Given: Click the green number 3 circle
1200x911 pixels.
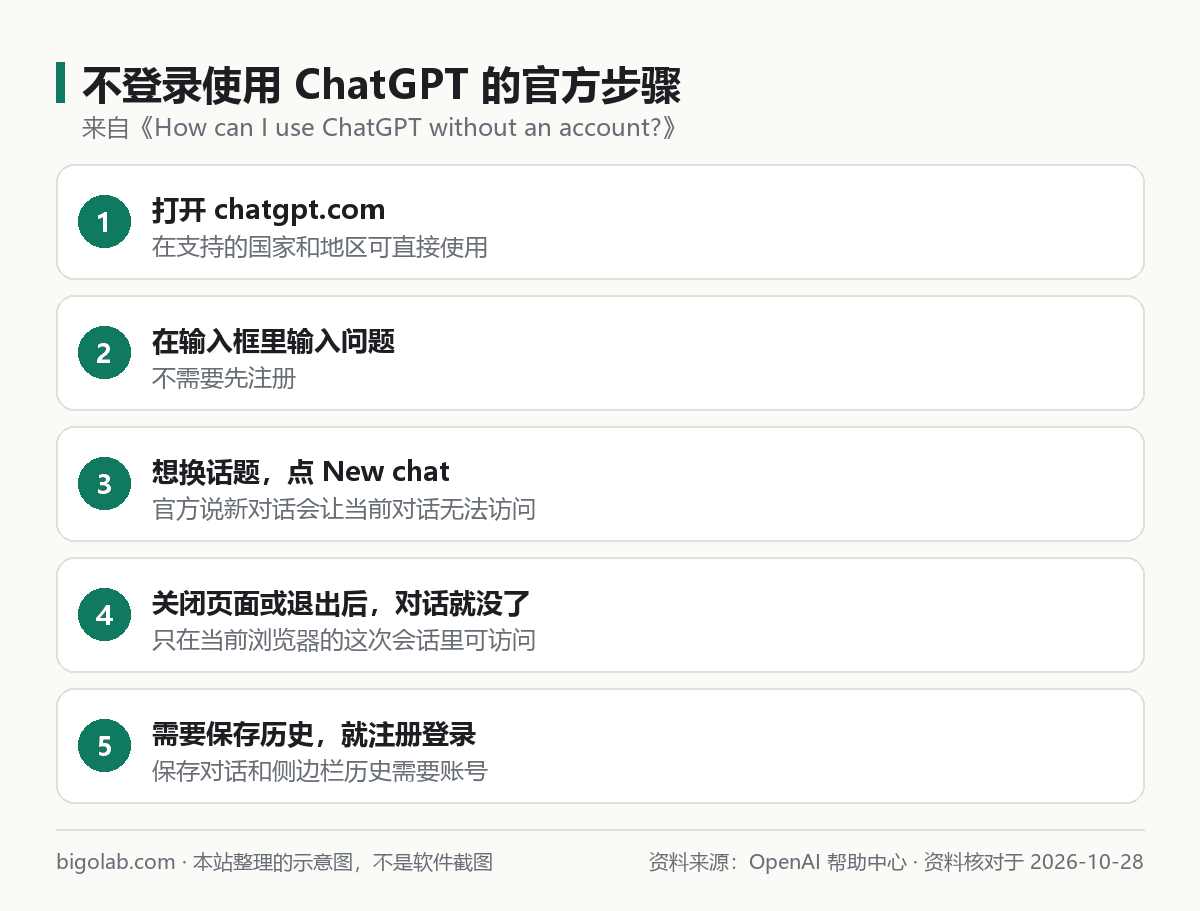Looking at the screenshot, I should point(104,484).
